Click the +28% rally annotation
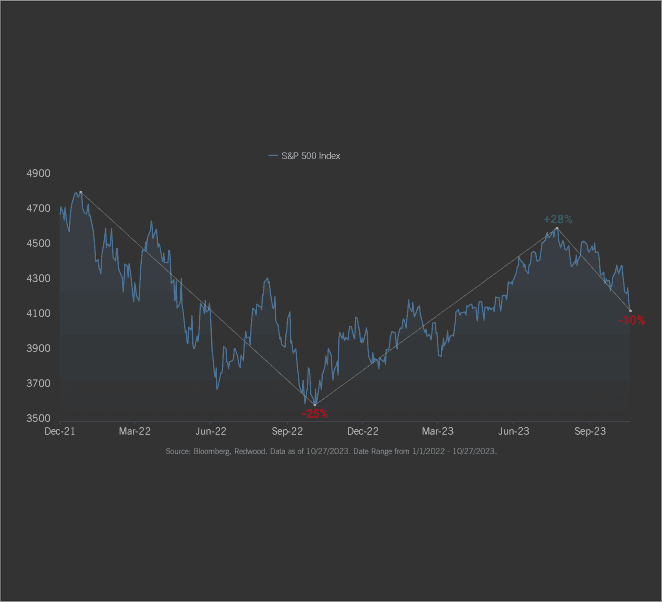This screenshot has height=602, width=662. click(558, 219)
